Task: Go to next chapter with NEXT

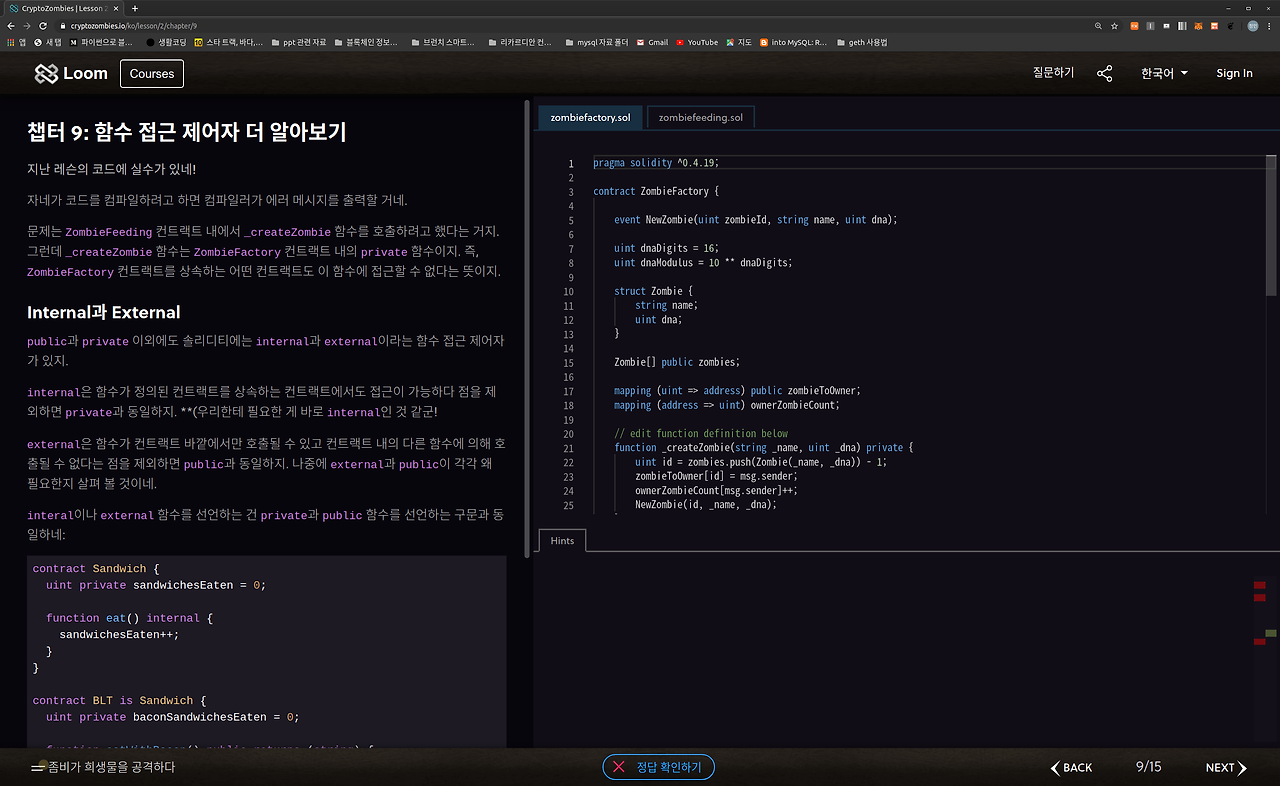Action: pyautogui.click(x=1226, y=768)
